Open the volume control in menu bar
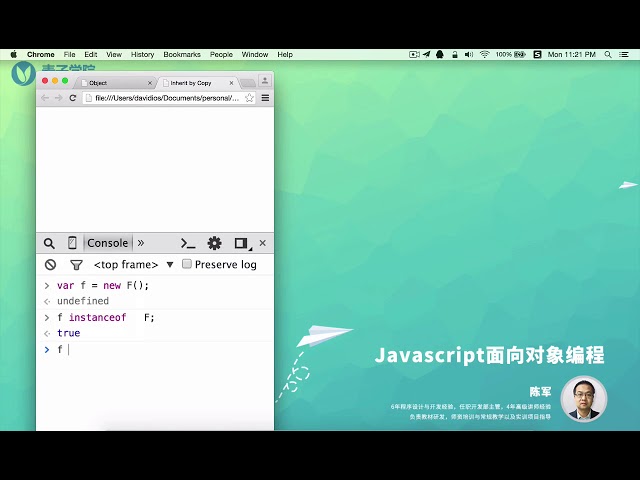Image resolution: width=640 pixels, height=480 pixels. 469,54
